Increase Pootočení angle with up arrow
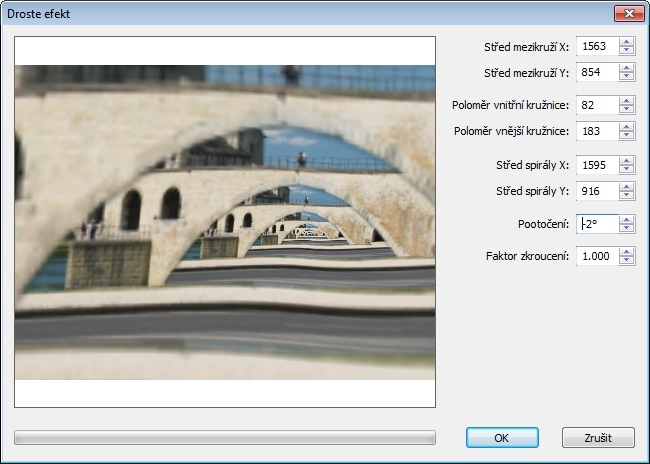 point(627,220)
